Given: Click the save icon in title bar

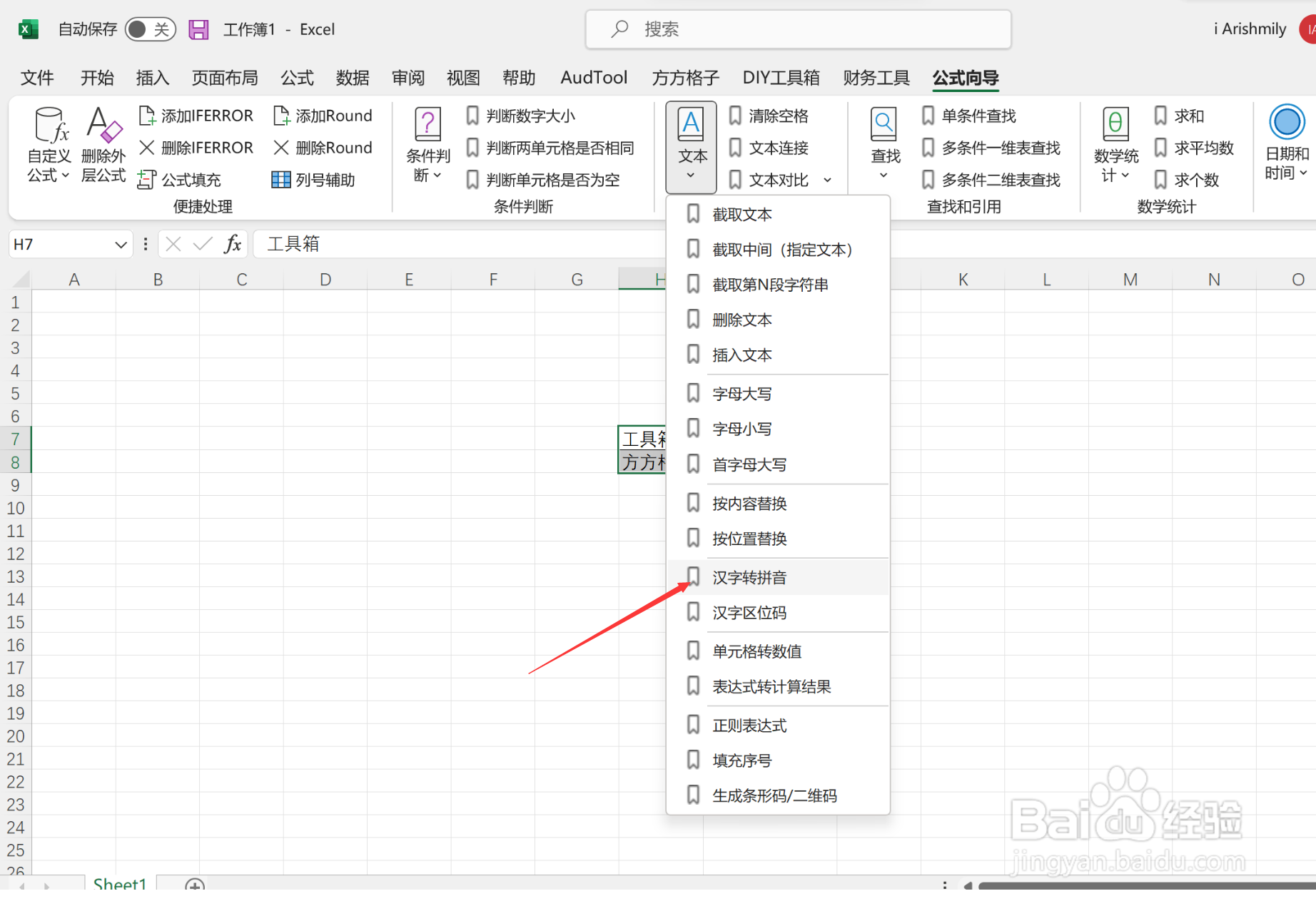Looking at the screenshot, I should (x=198, y=29).
